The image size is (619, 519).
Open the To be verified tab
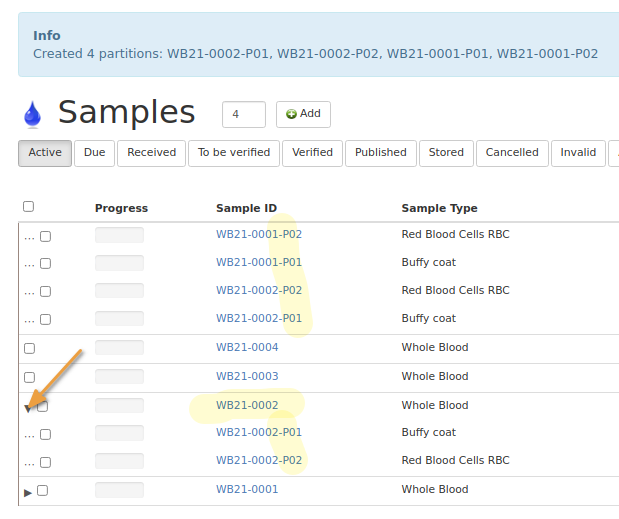pyautogui.click(x=233, y=153)
